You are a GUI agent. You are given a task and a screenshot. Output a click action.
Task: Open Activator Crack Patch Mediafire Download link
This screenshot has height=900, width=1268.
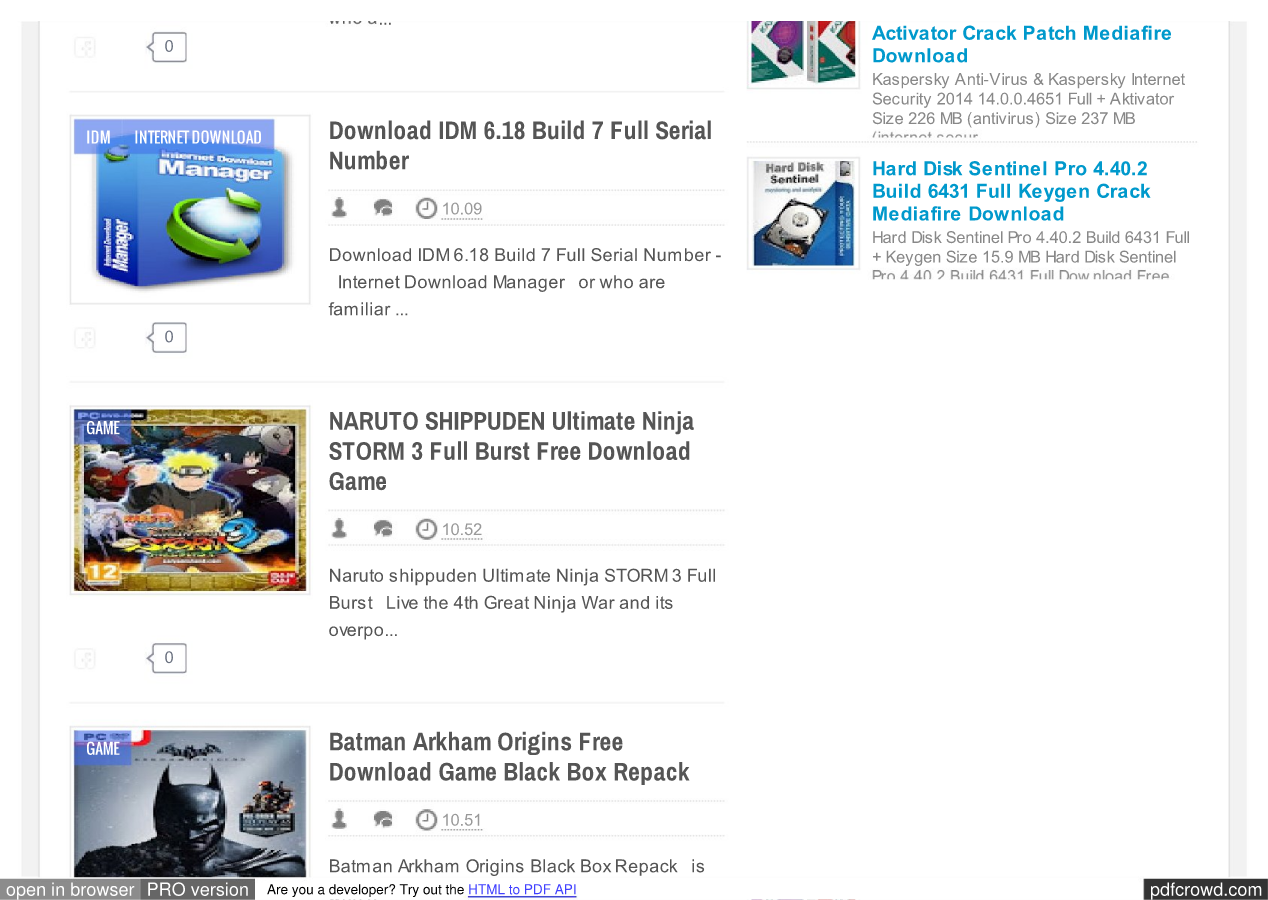pyautogui.click(x=1021, y=44)
